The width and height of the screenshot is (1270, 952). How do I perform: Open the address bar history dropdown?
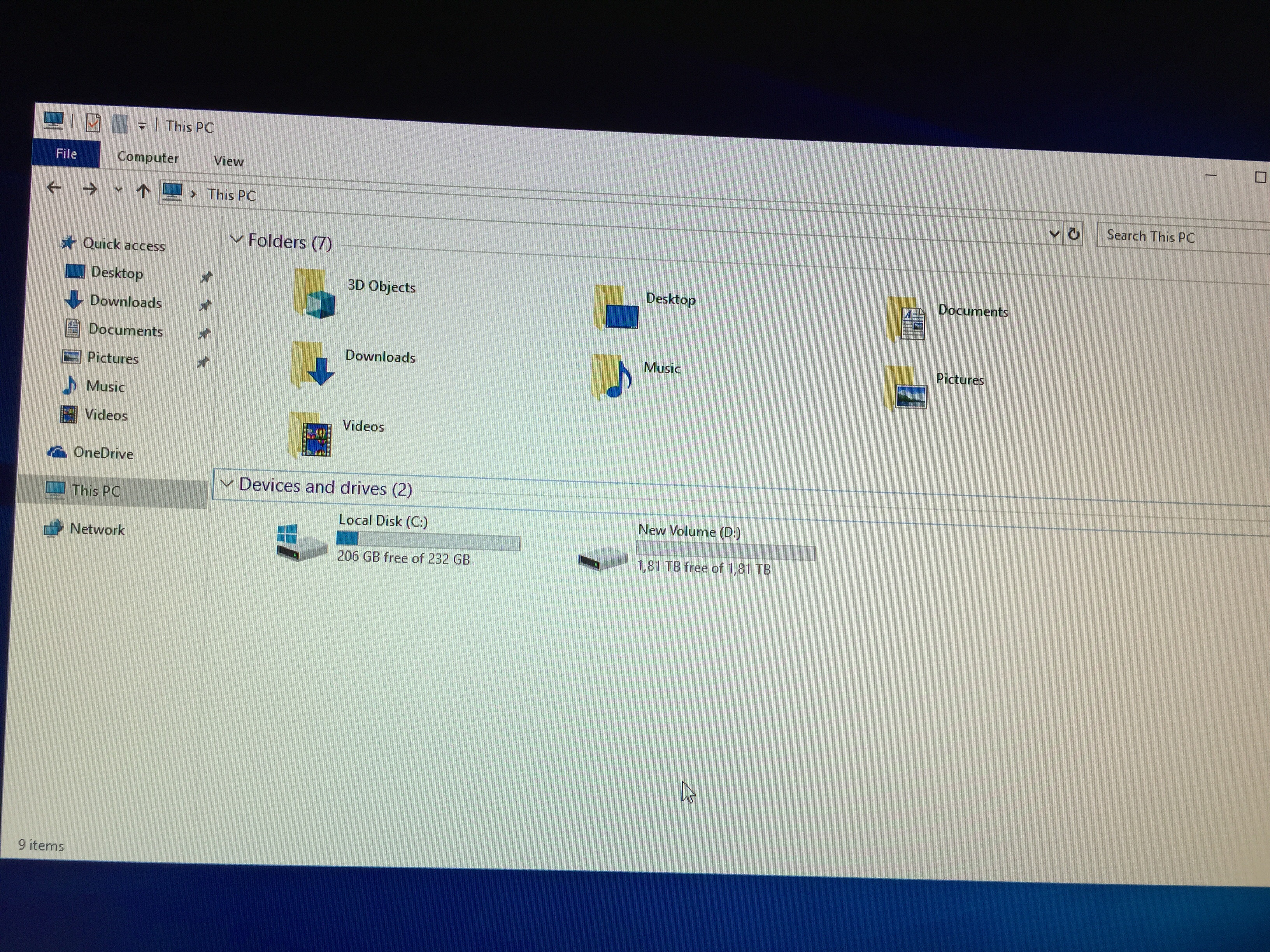click(x=1054, y=234)
